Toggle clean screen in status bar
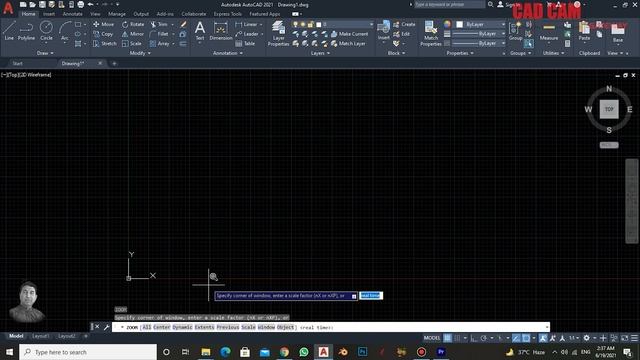The height and width of the screenshot is (360, 640). [624, 338]
